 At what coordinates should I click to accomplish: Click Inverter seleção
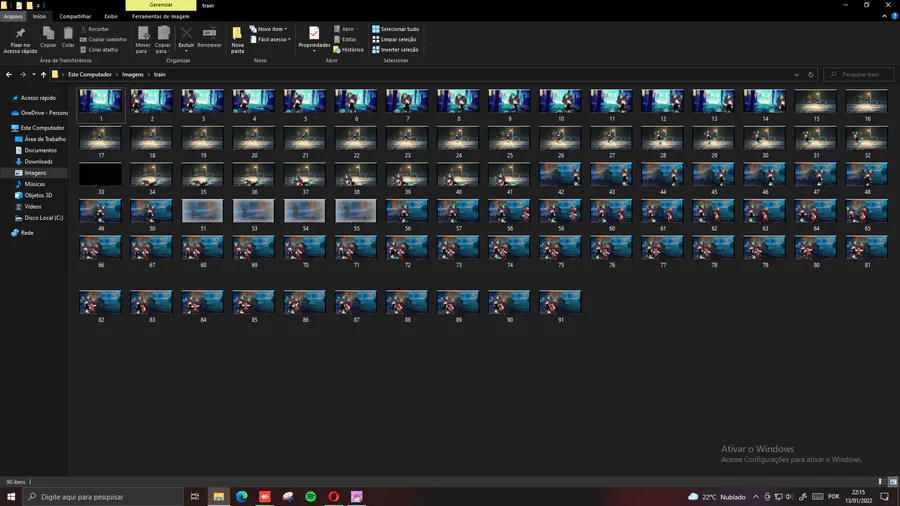point(395,49)
